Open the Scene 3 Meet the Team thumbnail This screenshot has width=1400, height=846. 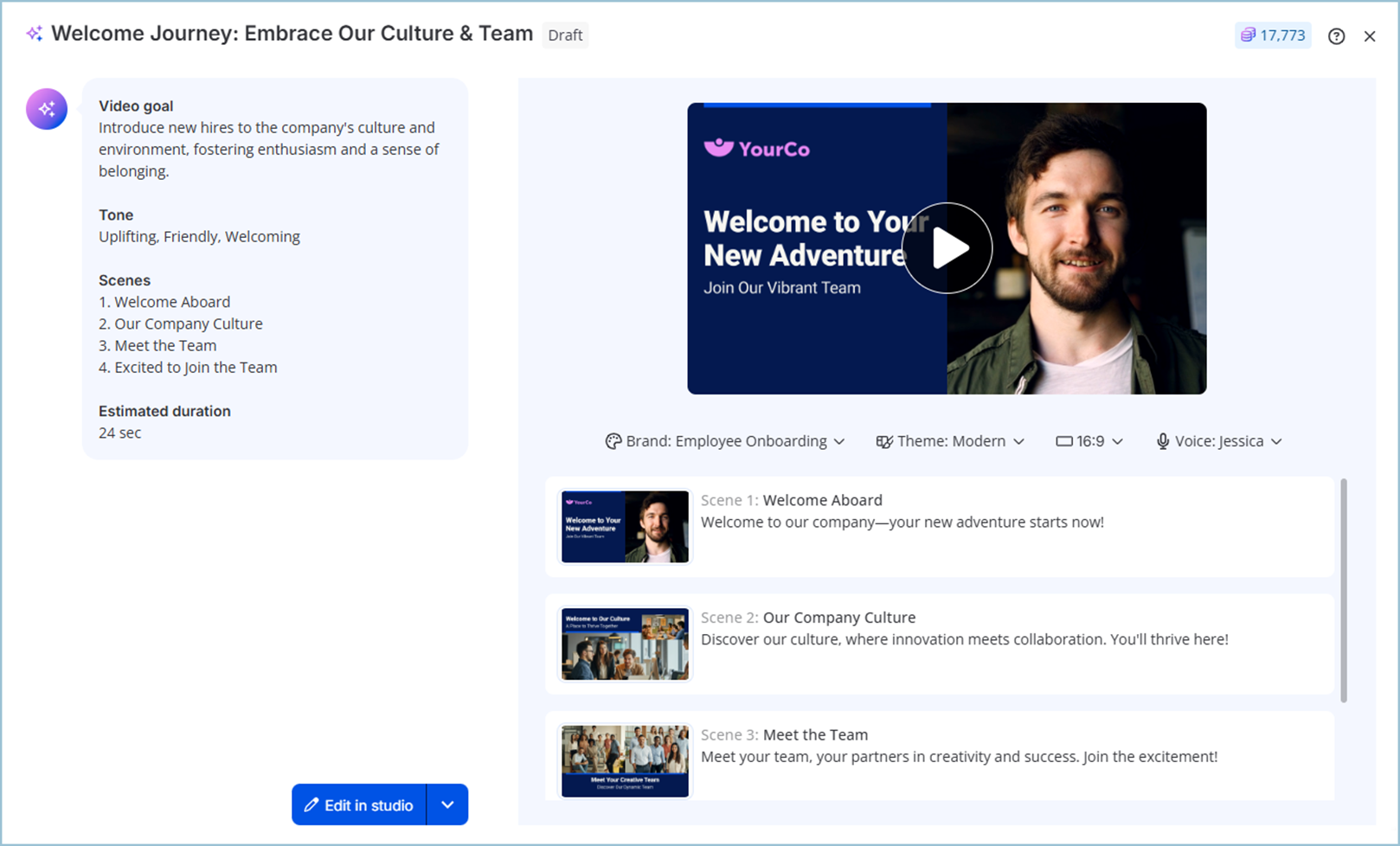click(x=625, y=760)
